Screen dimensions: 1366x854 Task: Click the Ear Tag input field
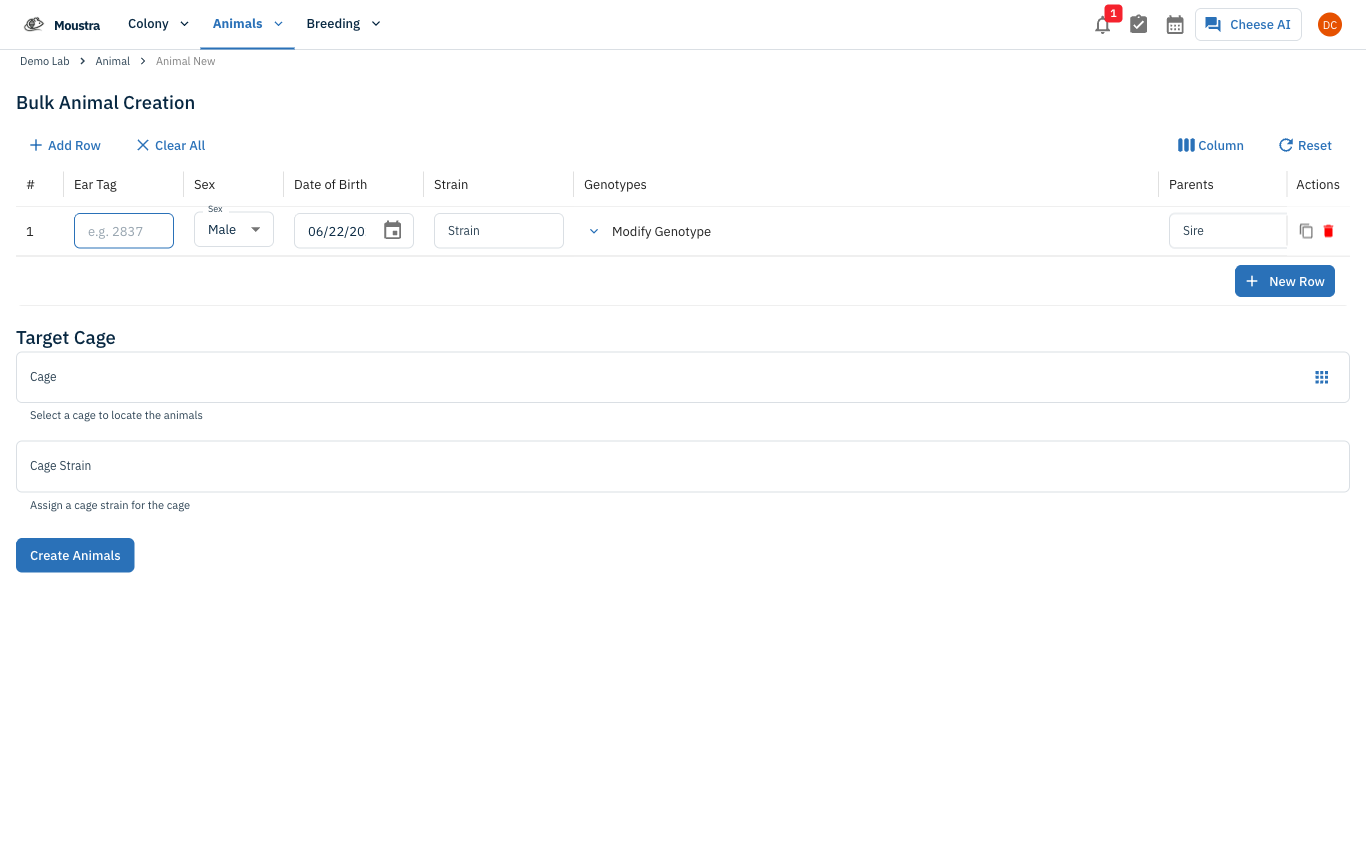[124, 231]
